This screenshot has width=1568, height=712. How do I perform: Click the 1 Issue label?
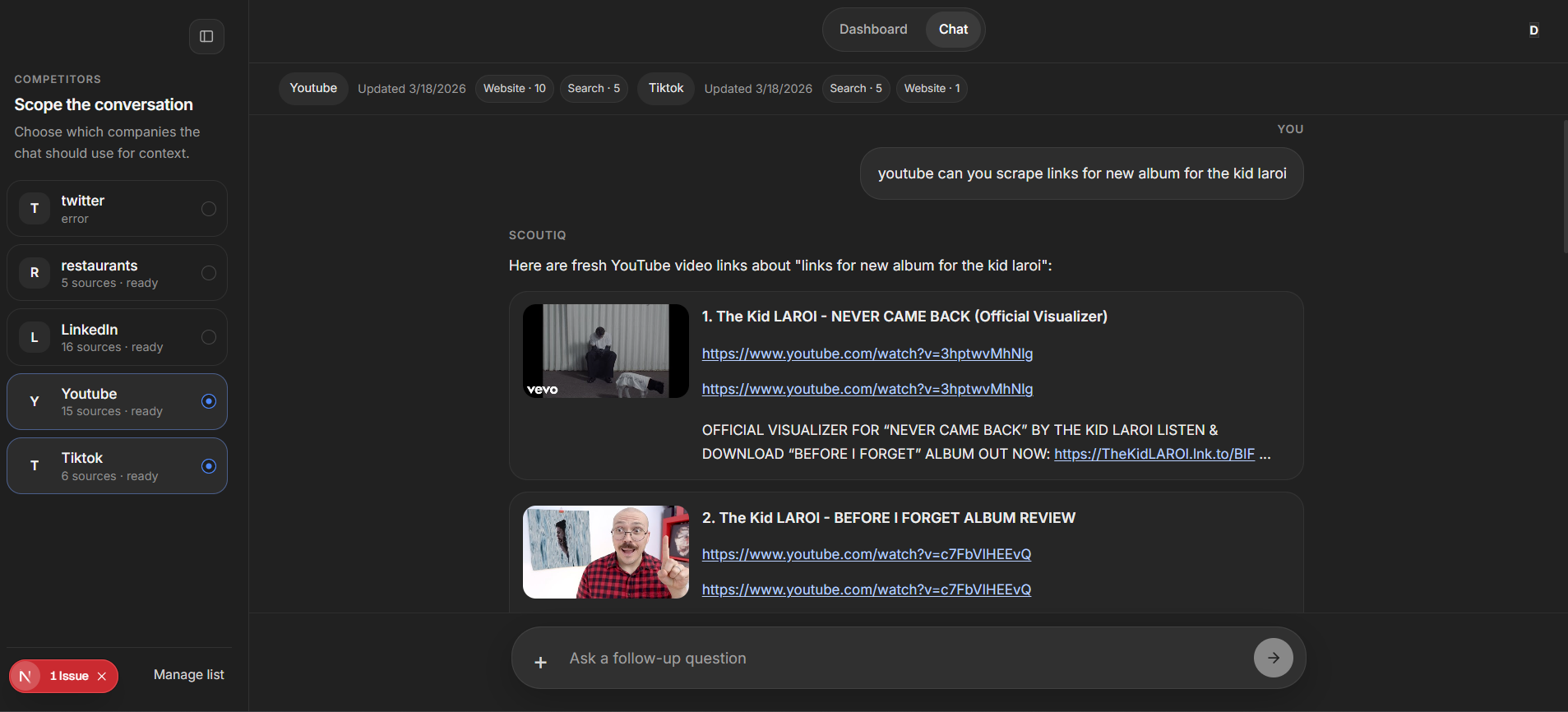69,676
